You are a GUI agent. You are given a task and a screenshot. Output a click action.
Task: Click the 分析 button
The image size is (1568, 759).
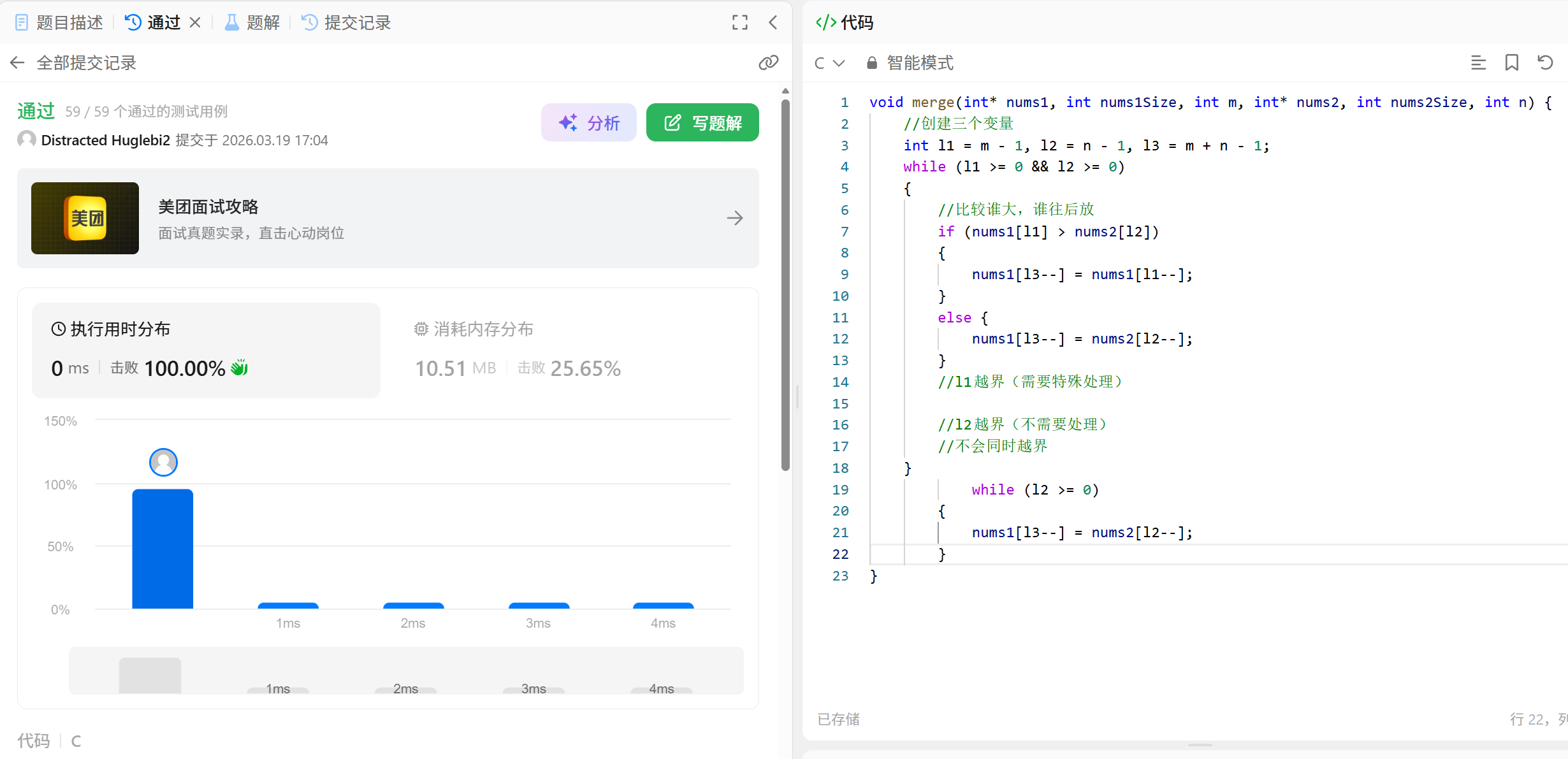(588, 122)
